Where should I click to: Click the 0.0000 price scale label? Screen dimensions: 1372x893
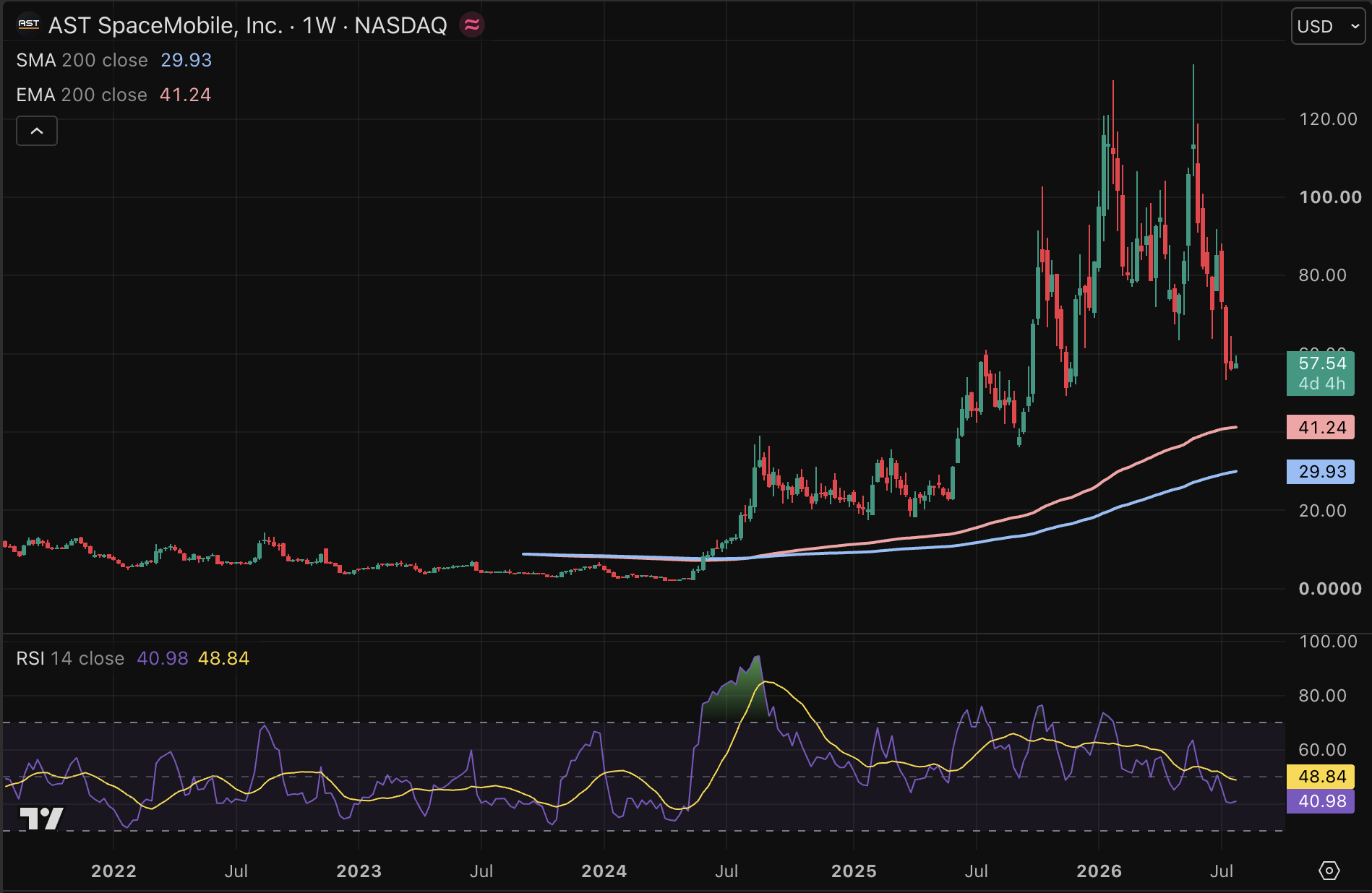(1331, 589)
